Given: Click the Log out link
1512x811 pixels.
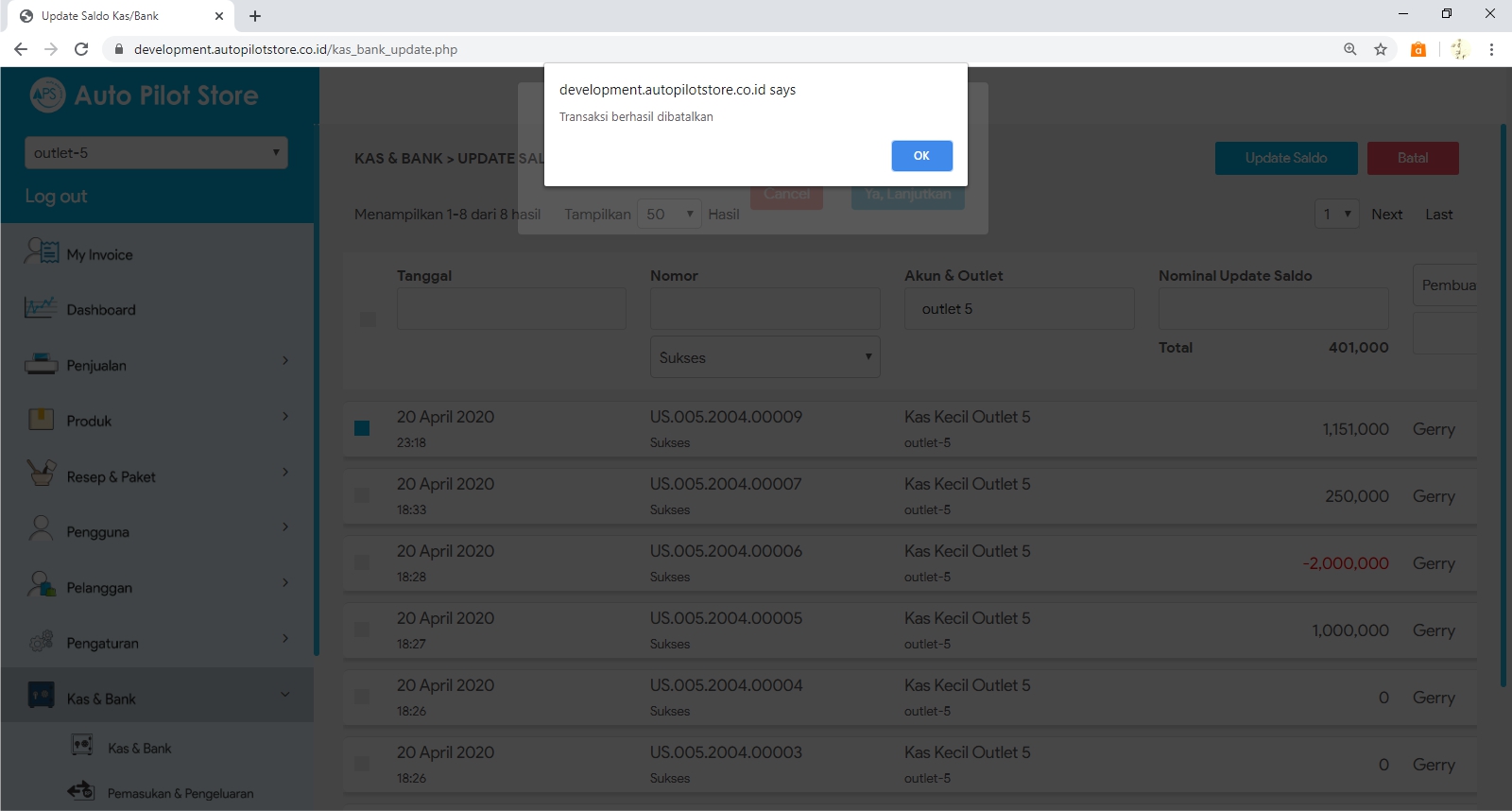Looking at the screenshot, I should coord(56,196).
